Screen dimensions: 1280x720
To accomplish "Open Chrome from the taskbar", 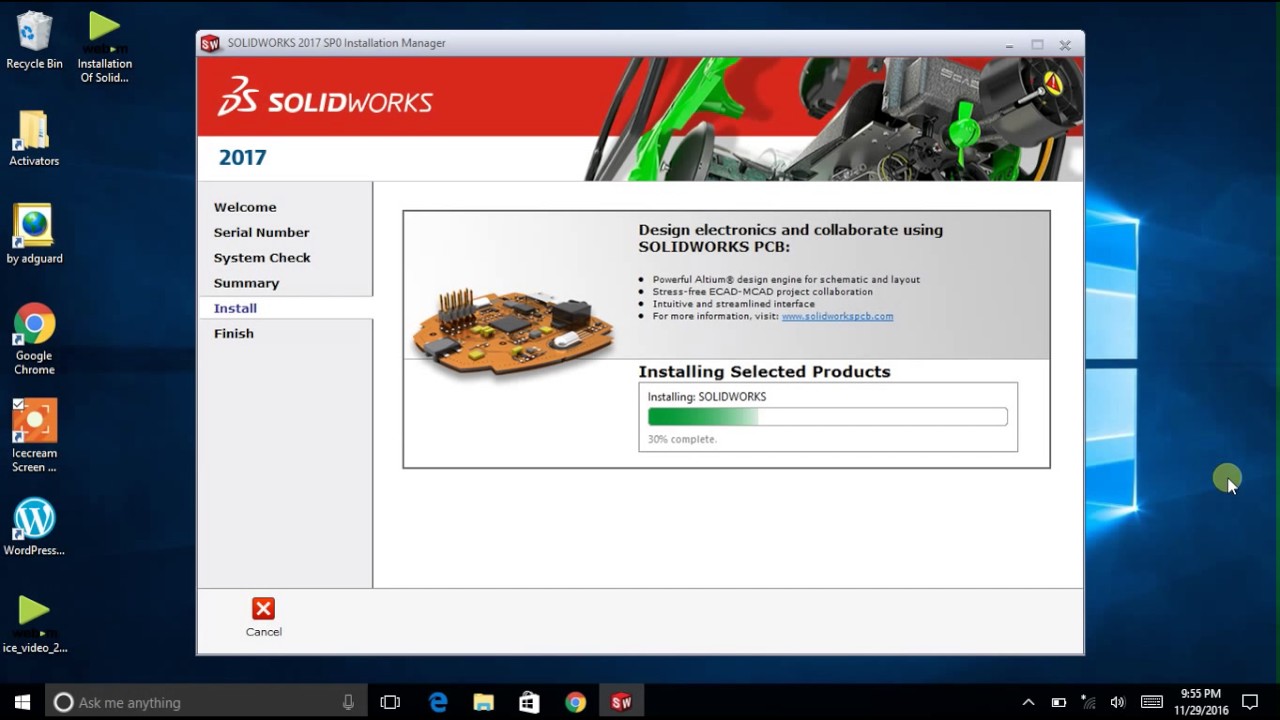I will [x=575, y=702].
